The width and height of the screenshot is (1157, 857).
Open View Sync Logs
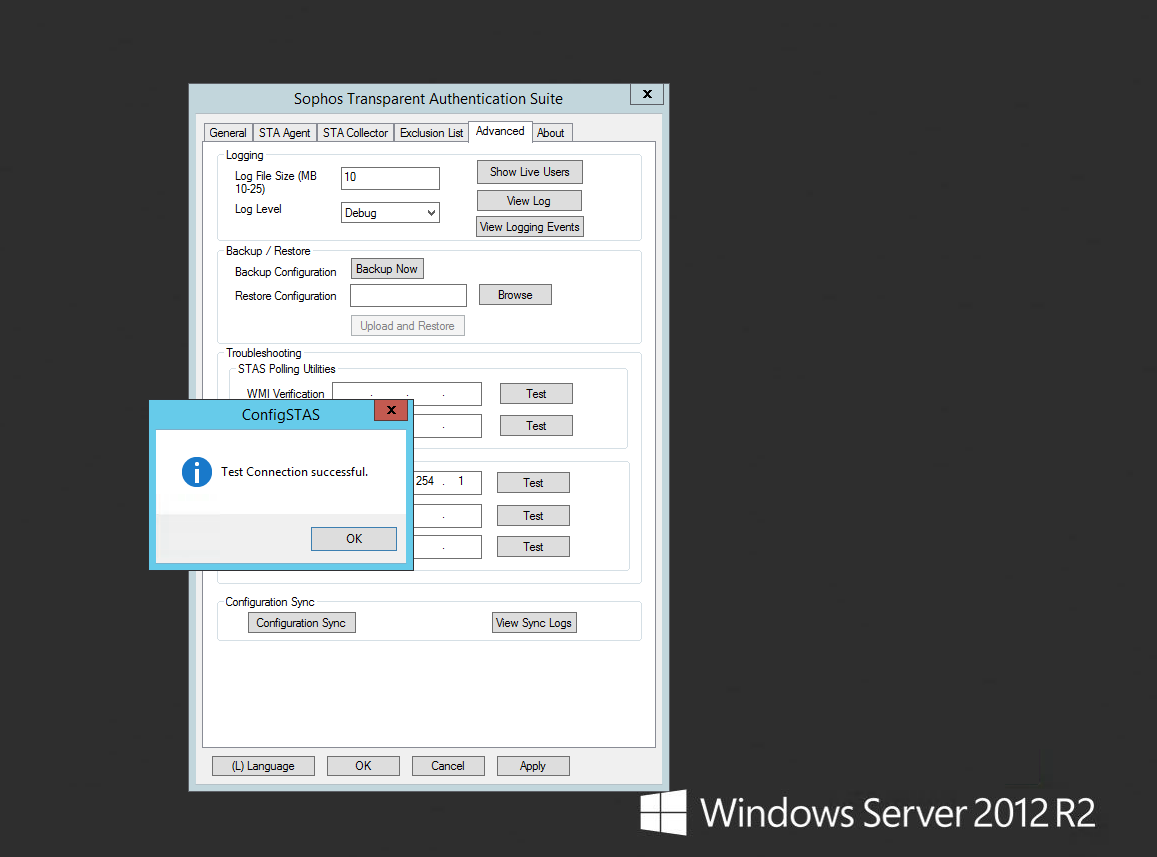tap(534, 623)
